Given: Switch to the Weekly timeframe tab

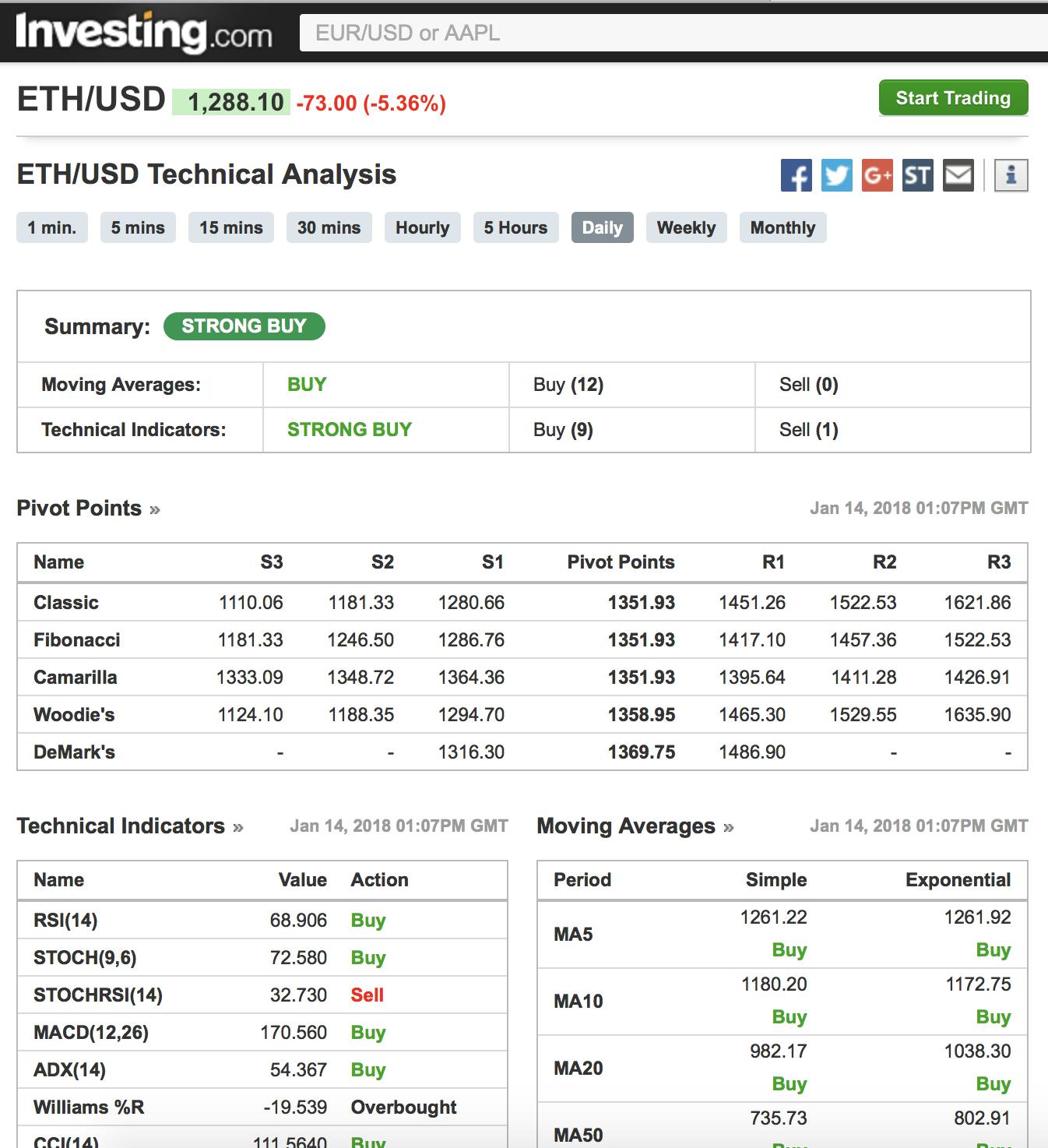Looking at the screenshot, I should pos(686,227).
